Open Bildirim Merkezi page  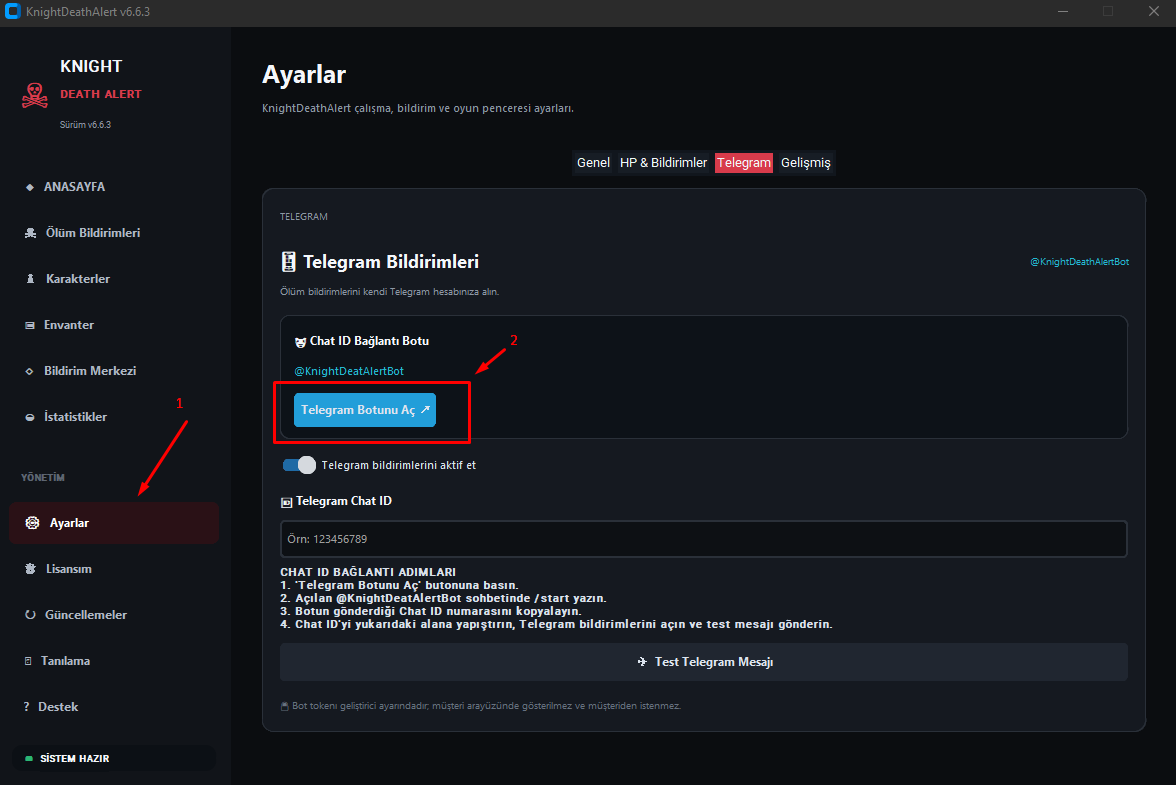coord(89,371)
